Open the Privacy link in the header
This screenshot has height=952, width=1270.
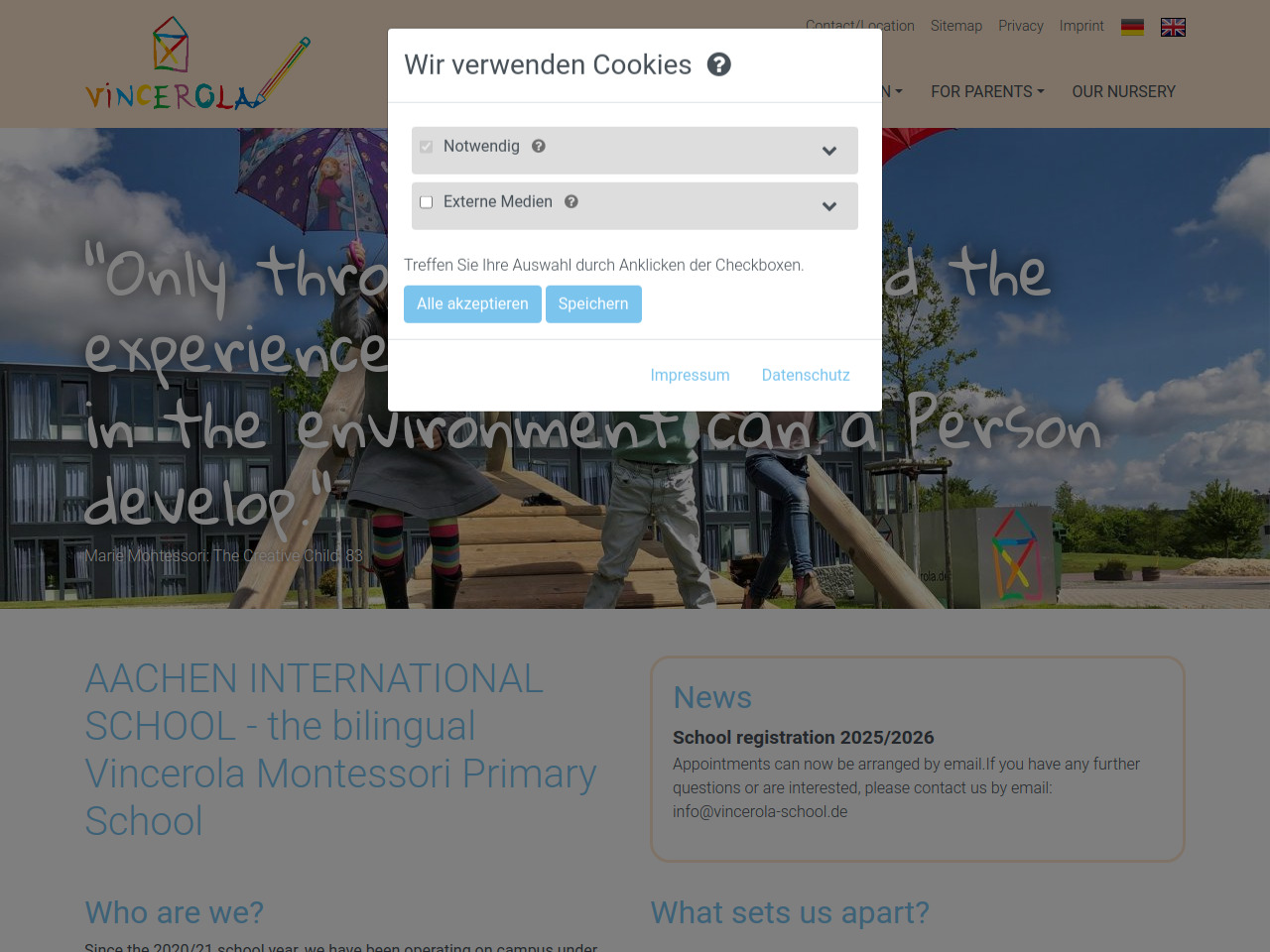[1021, 26]
